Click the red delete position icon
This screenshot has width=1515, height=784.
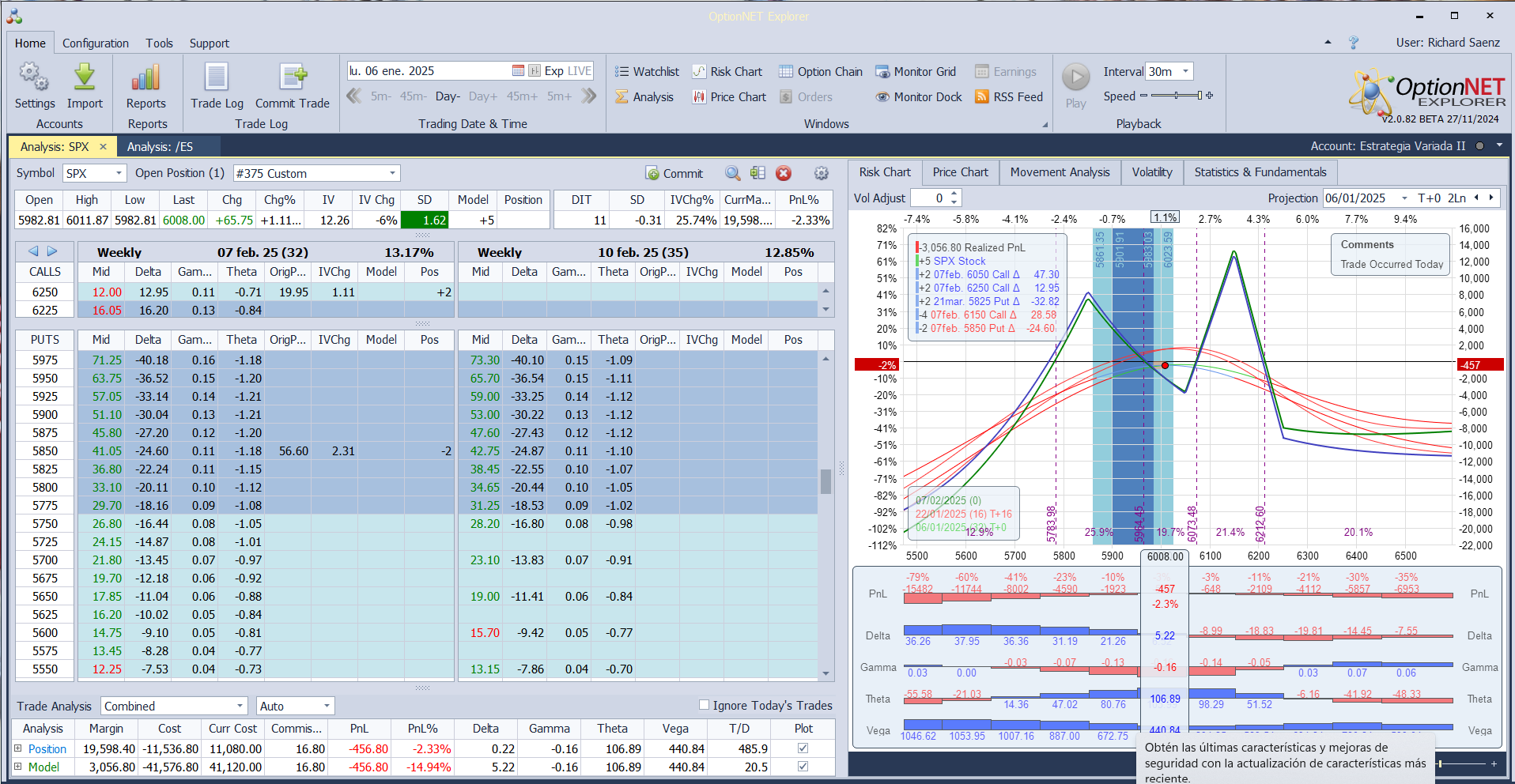783,174
